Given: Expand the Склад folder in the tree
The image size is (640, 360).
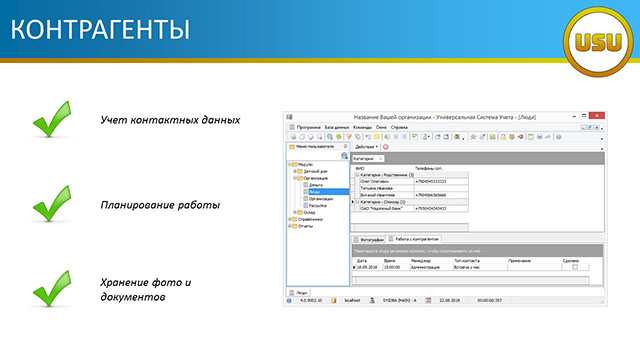Looking at the screenshot, I should pyautogui.click(x=295, y=212).
